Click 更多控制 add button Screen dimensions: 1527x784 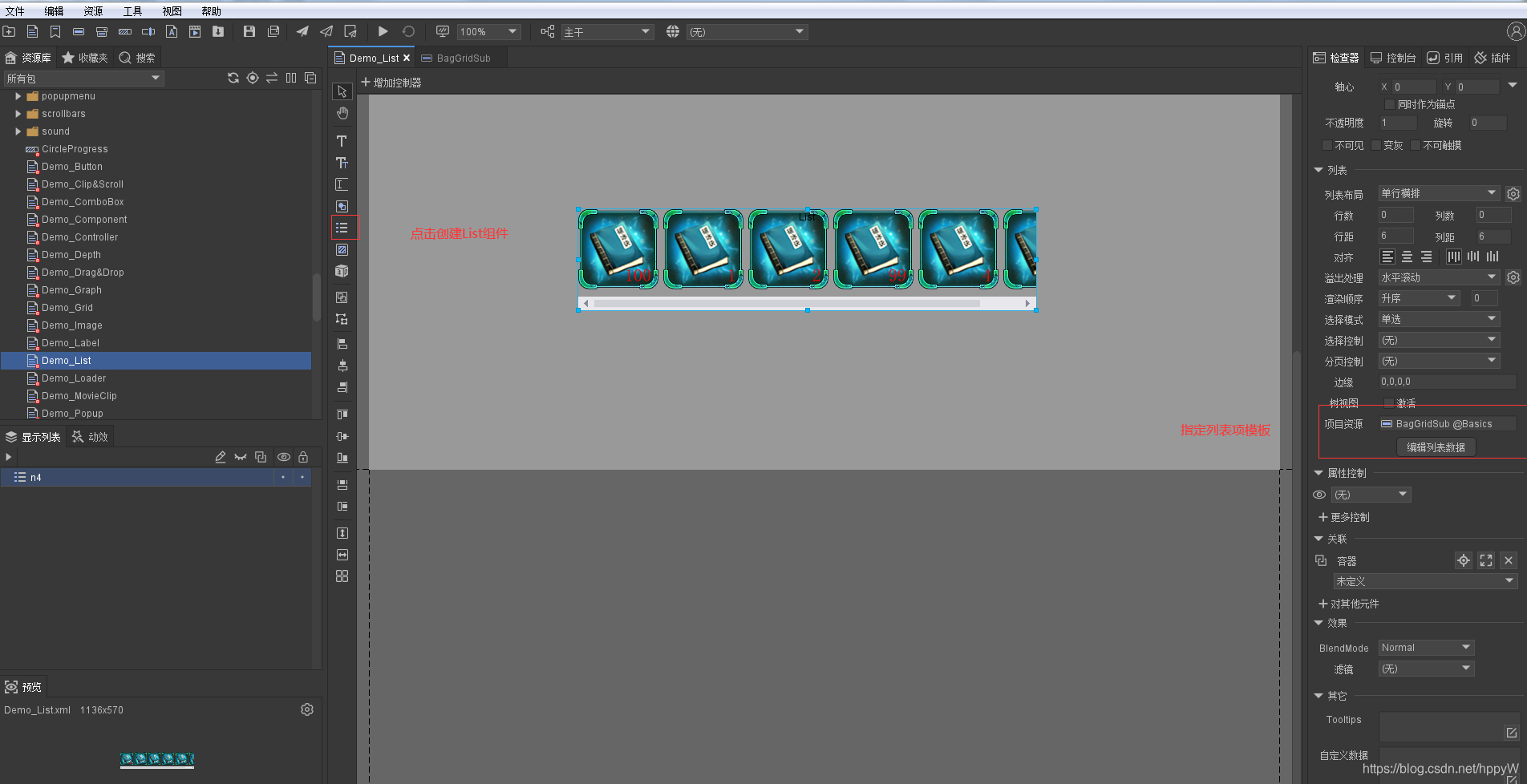click(x=1344, y=517)
